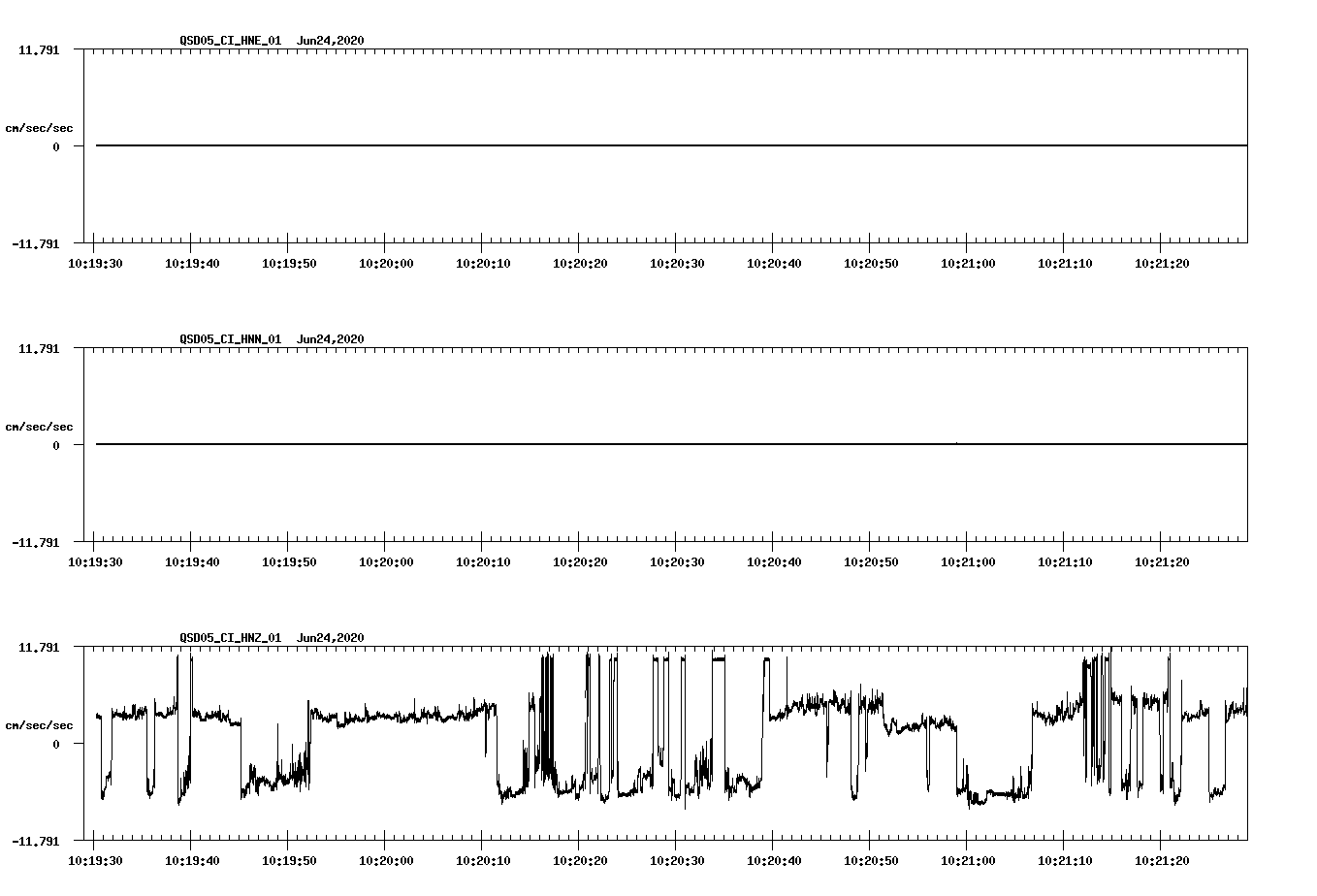Click the -11.791 lower limit of HNZ plot
The height and width of the screenshot is (896, 1317).
[x=36, y=841]
